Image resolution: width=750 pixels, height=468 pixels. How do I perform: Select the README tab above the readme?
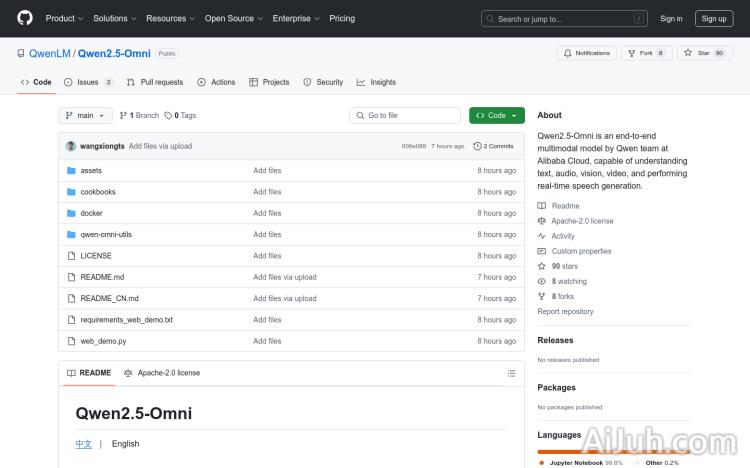tap(89, 373)
